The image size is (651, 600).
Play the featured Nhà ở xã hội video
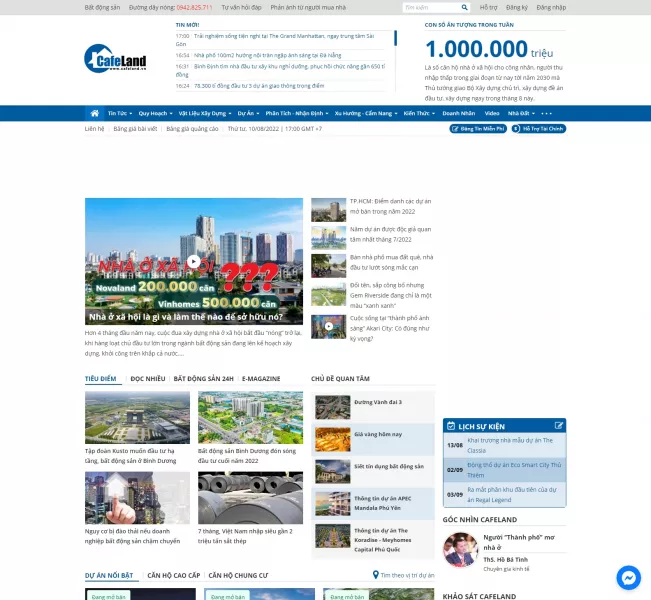(193, 261)
